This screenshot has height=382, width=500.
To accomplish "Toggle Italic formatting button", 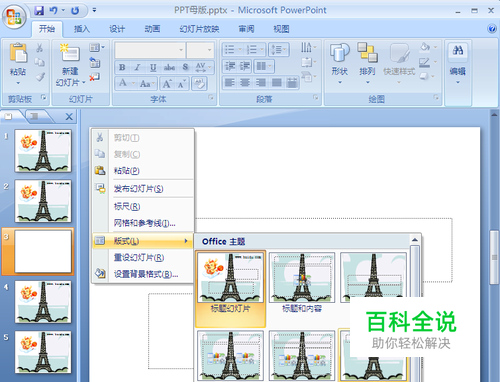I will 137,68.
